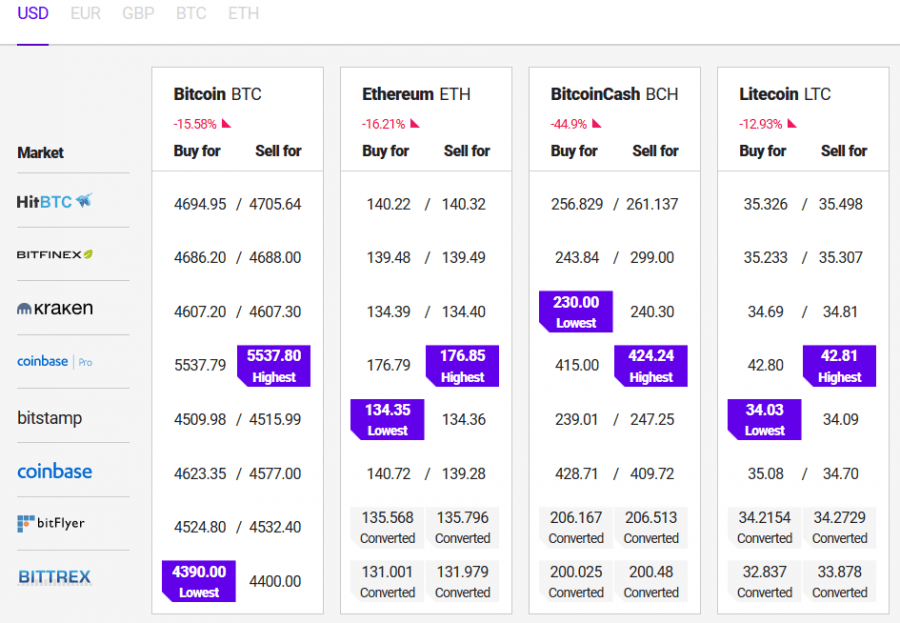Open the BitcoinCash BCH column heading
This screenshot has width=900, height=623.
click(614, 94)
